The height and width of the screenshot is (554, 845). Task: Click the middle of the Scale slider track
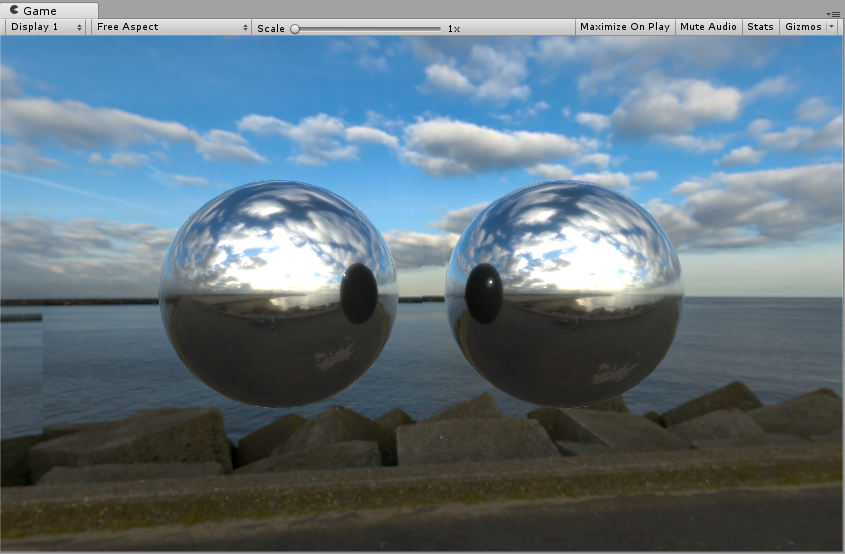(367, 28)
